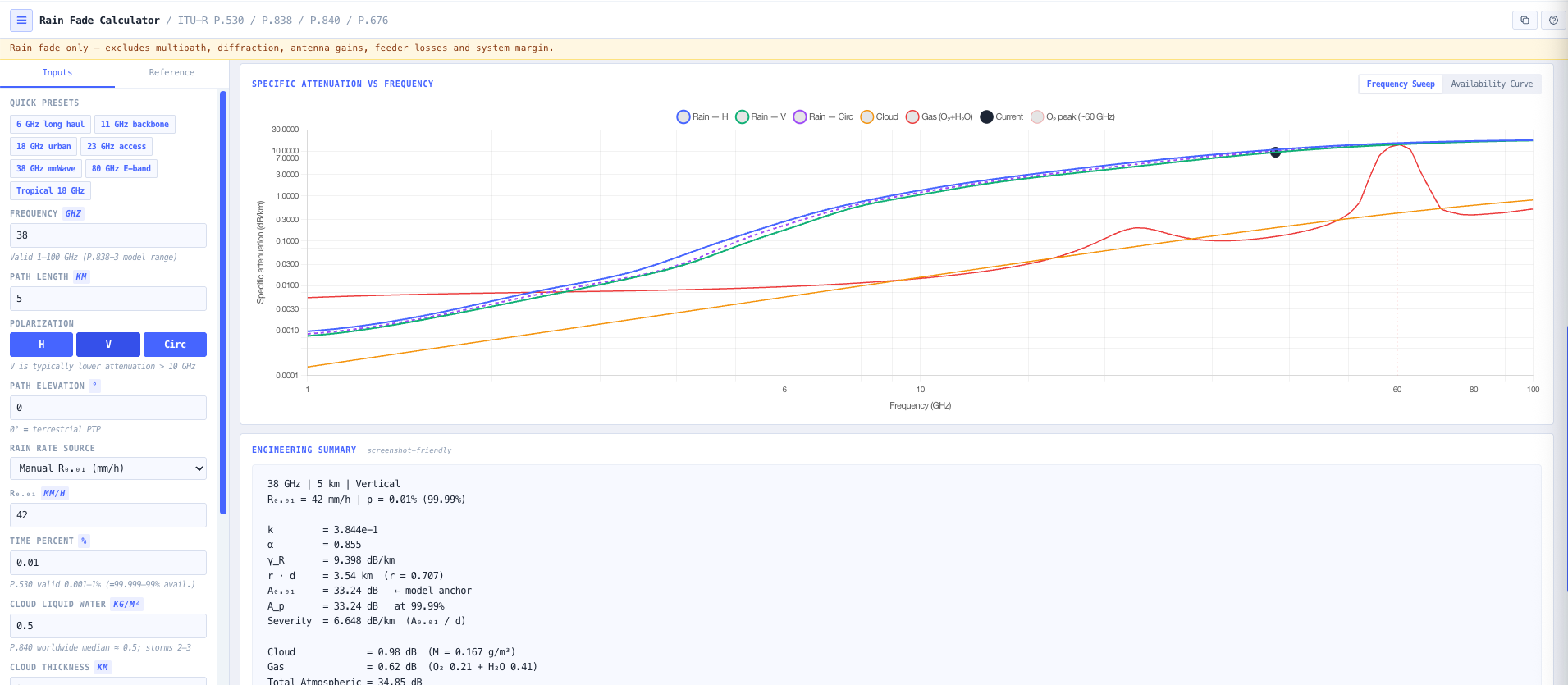This screenshot has width=1568, height=685.
Task: Toggle the Rain — V legend series
Action: click(761, 116)
